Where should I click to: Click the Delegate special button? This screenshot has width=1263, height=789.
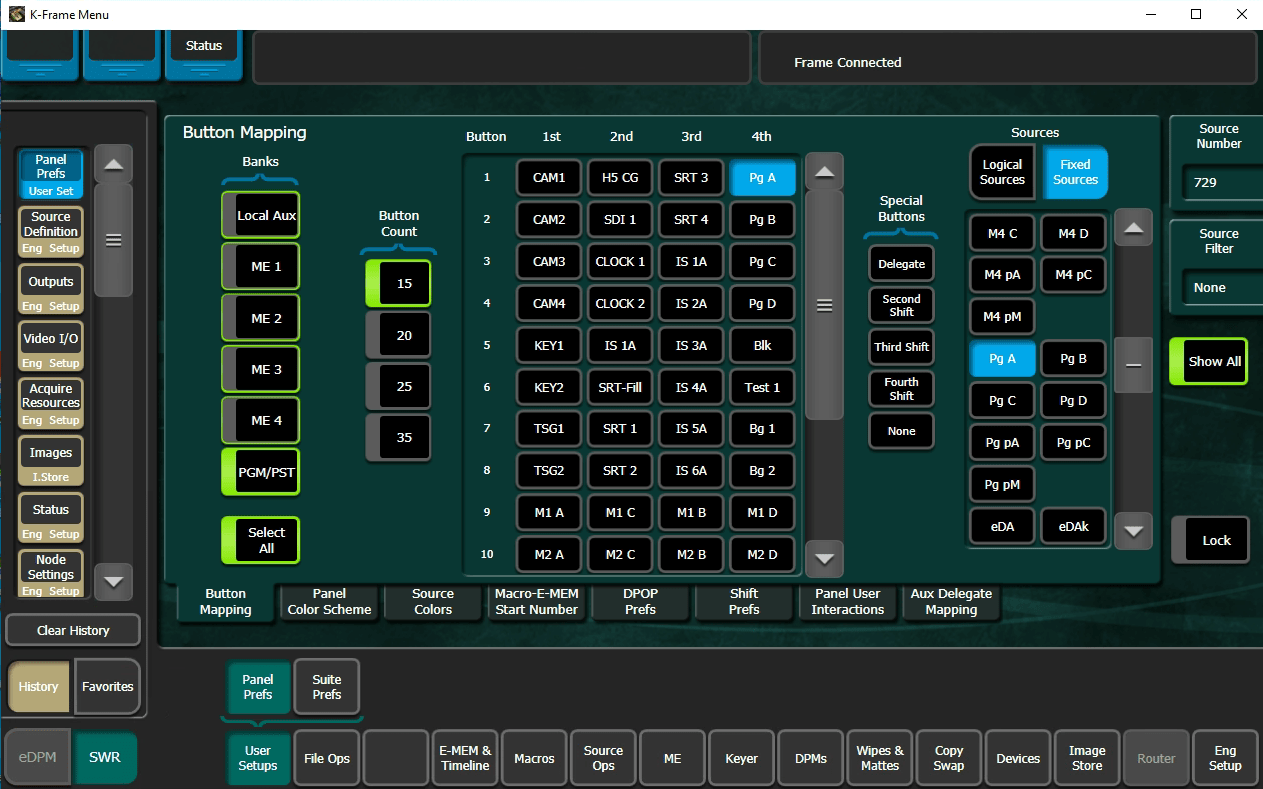point(901,264)
